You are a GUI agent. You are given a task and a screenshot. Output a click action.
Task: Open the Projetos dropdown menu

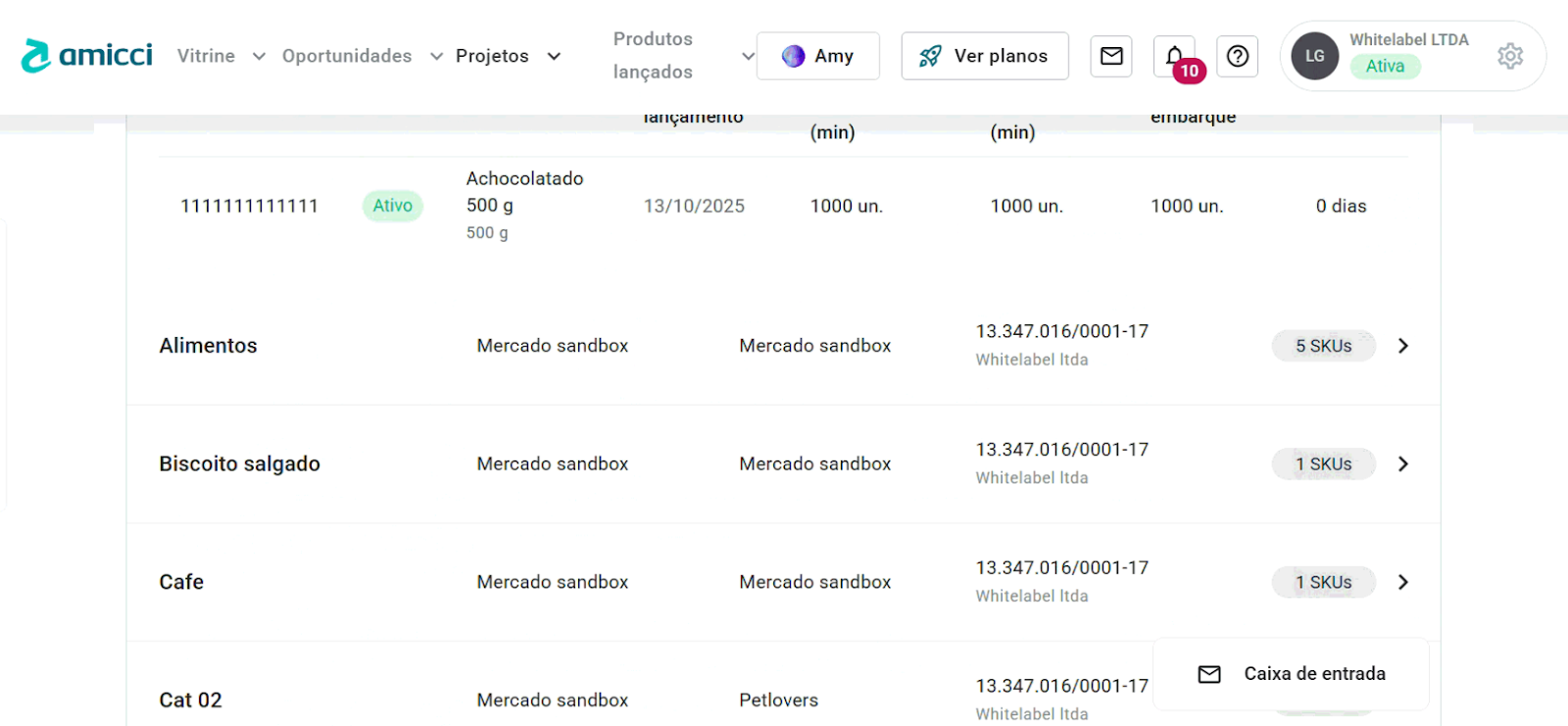(508, 56)
